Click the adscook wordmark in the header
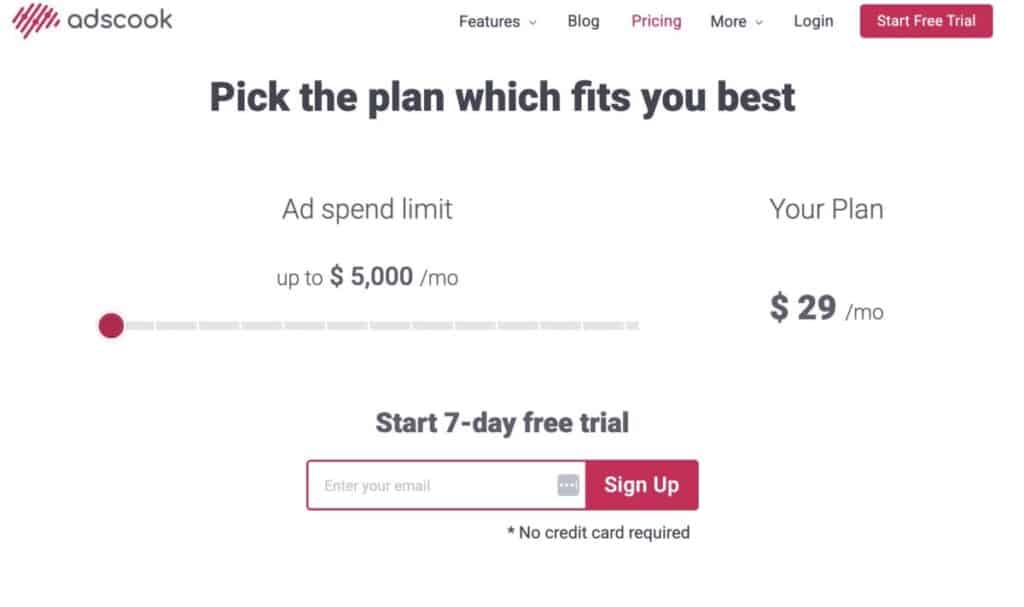This screenshot has height=607, width=1024. point(118,19)
